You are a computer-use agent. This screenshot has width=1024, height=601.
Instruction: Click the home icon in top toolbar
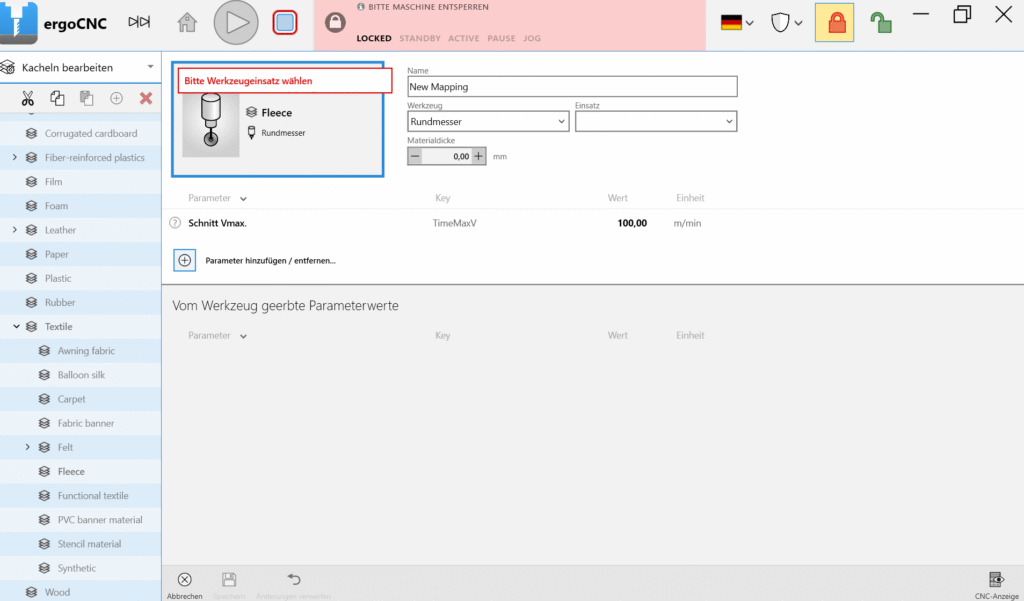tap(187, 22)
